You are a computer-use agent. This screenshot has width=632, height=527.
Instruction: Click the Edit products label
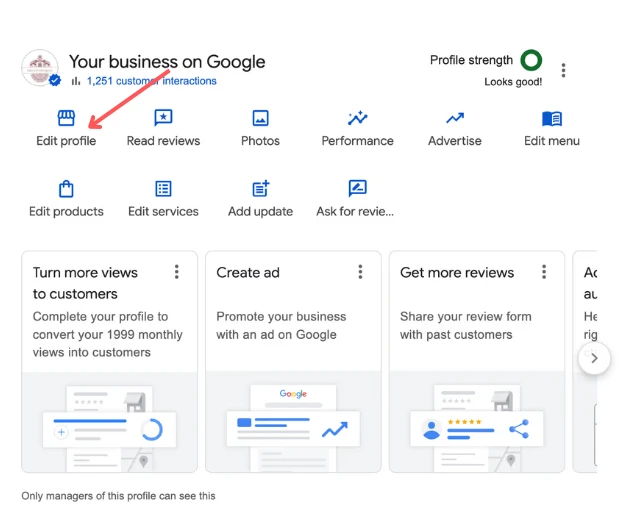click(x=66, y=211)
